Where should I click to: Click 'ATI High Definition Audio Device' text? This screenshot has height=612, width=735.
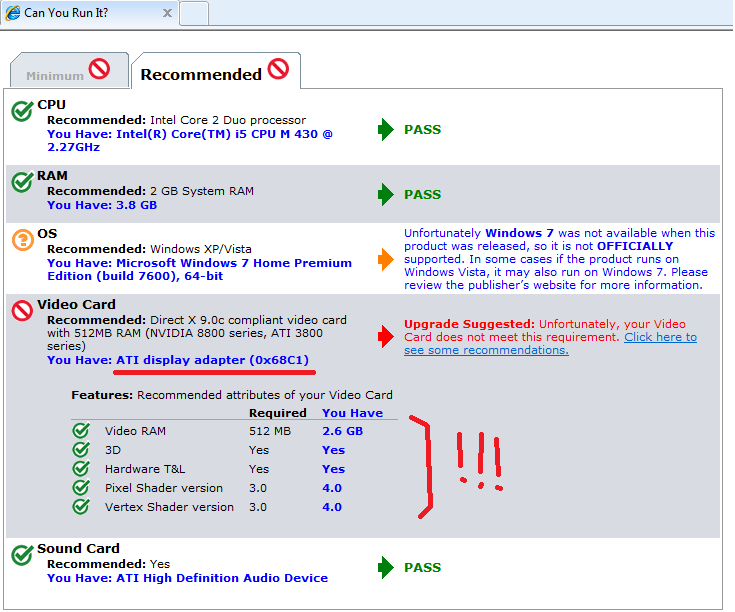pyautogui.click(x=222, y=578)
